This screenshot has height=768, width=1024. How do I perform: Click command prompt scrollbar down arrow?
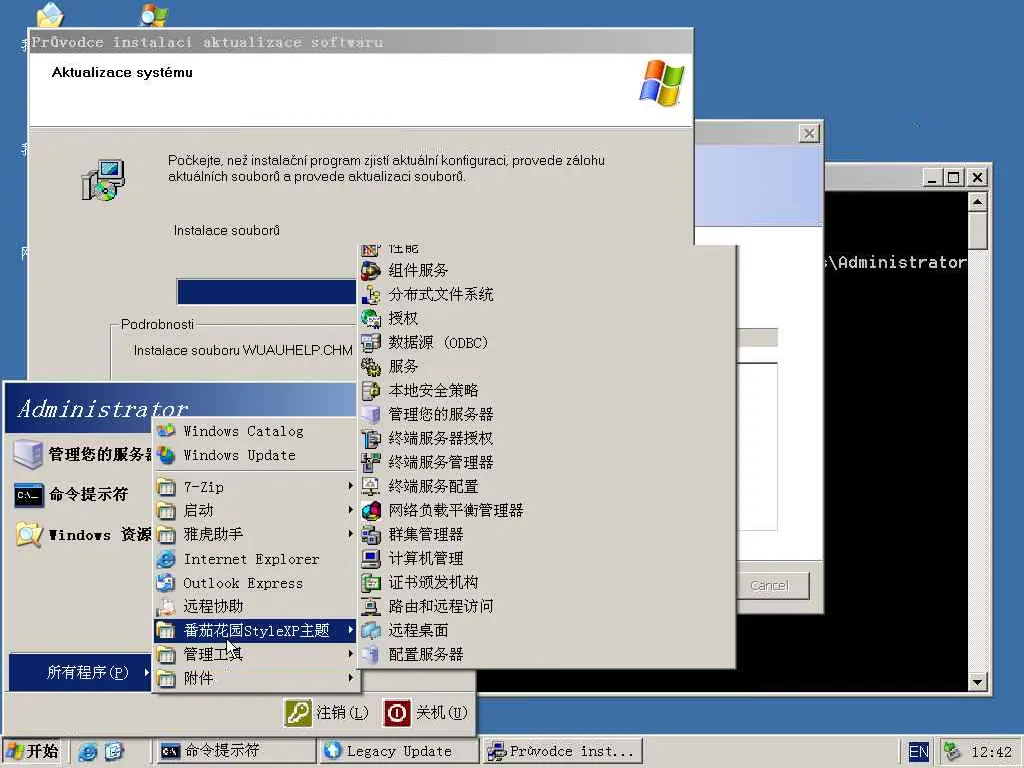point(977,682)
